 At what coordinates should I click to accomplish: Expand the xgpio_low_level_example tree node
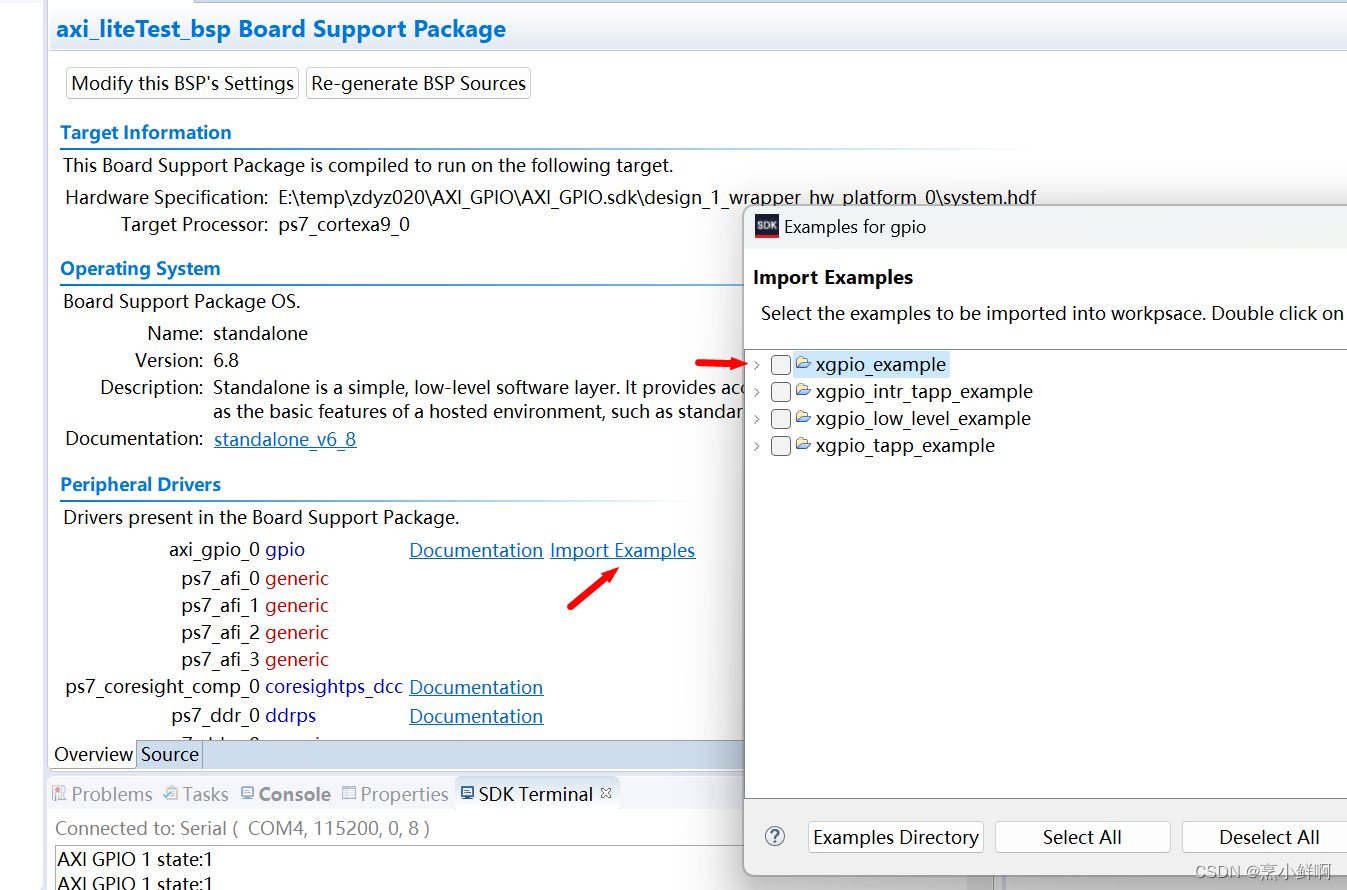click(x=757, y=419)
